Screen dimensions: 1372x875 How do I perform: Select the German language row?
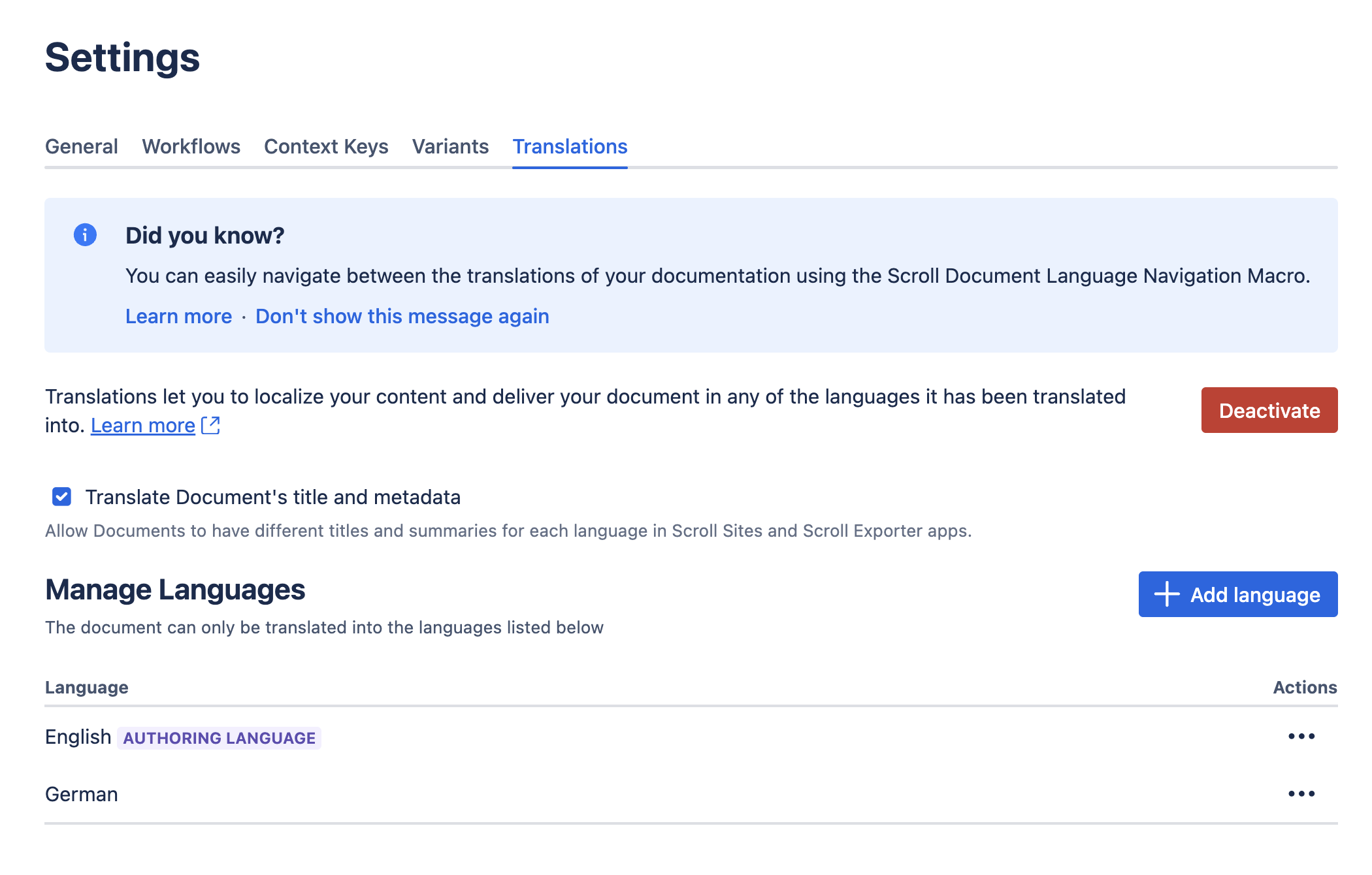coord(81,793)
